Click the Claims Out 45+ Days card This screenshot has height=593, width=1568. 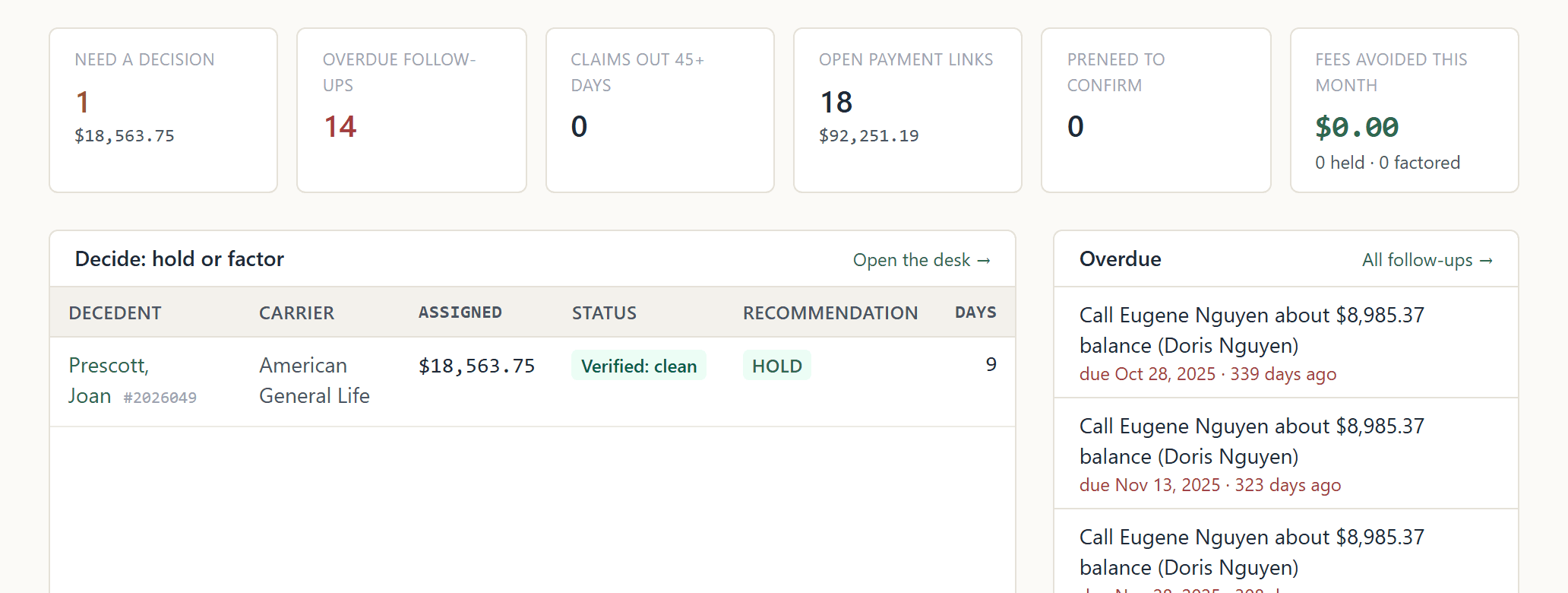click(660, 110)
